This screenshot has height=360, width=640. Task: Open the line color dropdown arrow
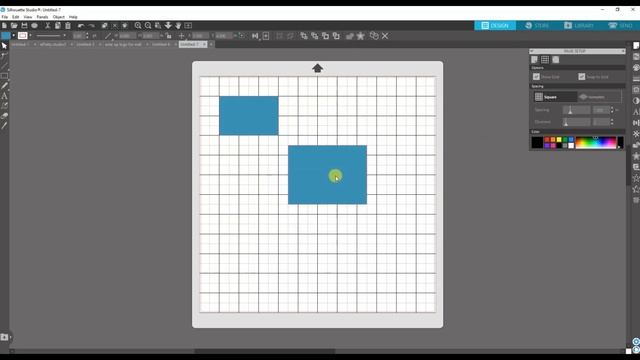pyautogui.click(x=30, y=36)
